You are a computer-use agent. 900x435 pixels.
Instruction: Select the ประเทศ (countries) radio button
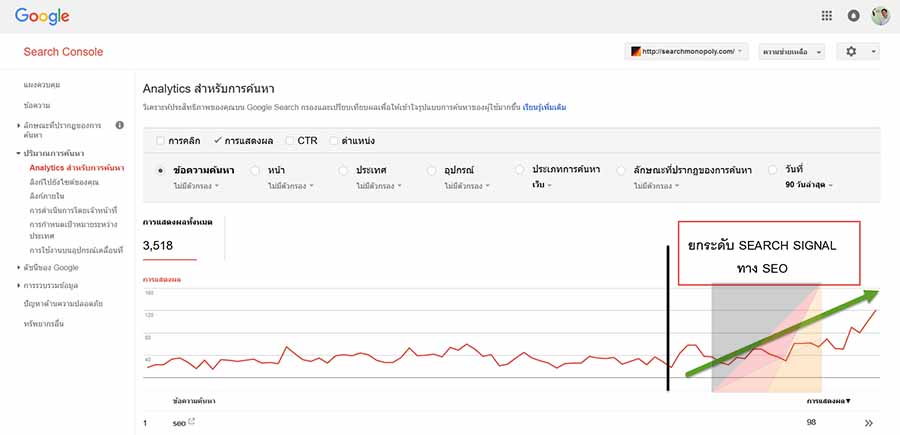tap(343, 170)
